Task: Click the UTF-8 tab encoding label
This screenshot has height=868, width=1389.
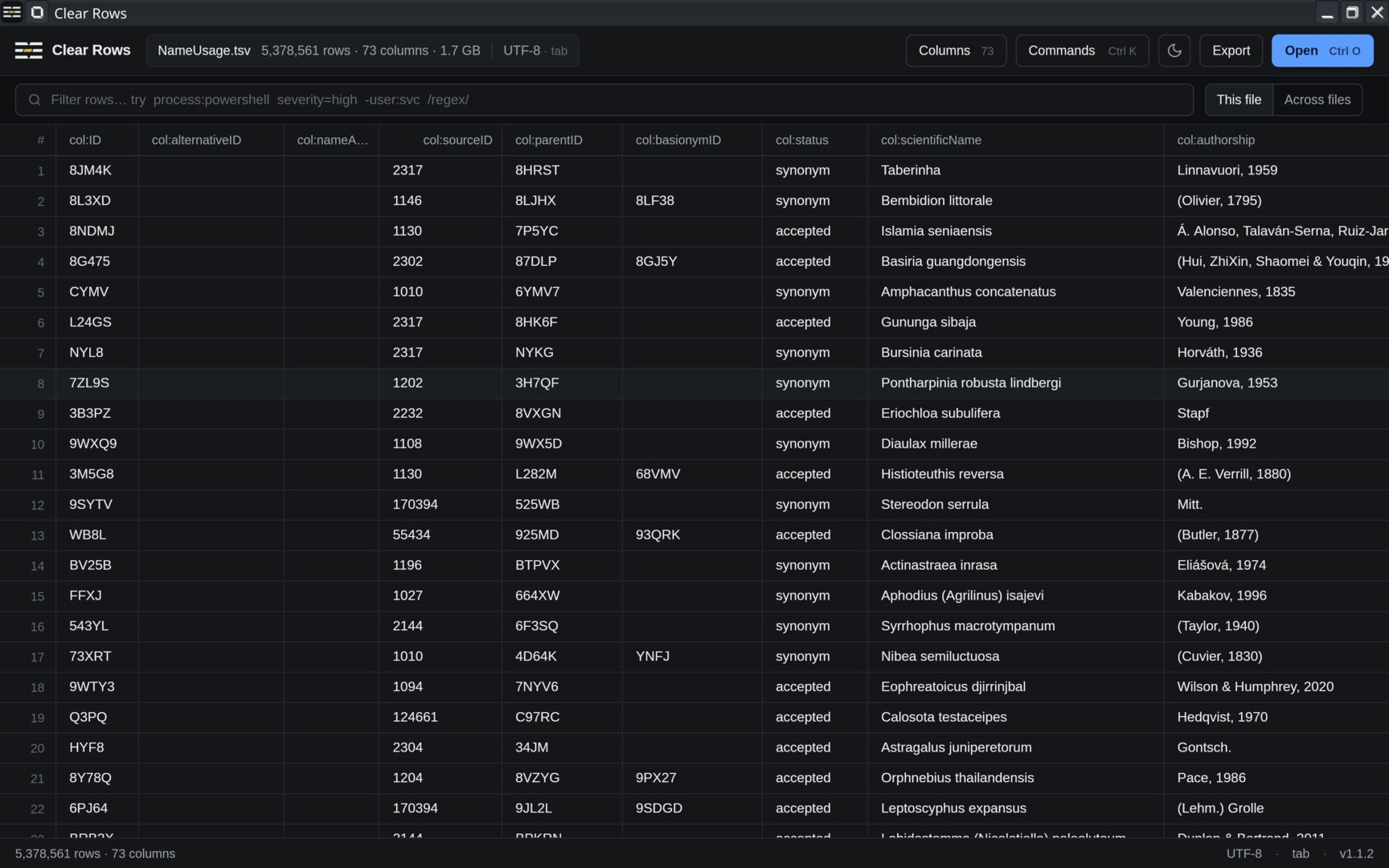Action: pos(535,51)
